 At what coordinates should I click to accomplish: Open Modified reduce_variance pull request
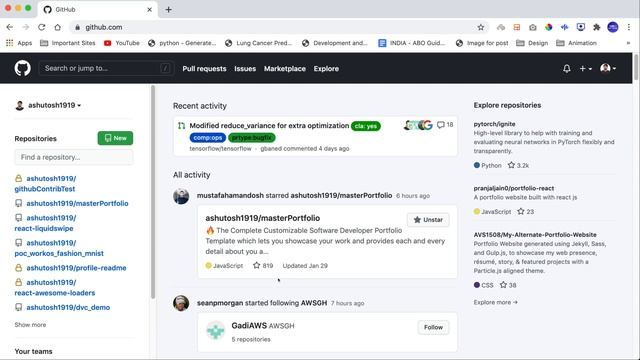[x=269, y=126]
